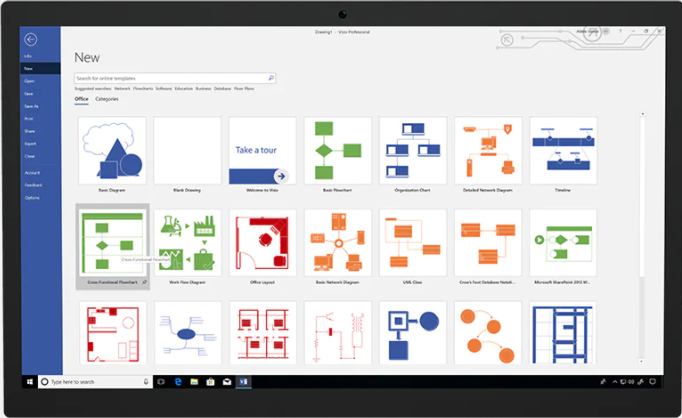The width and height of the screenshot is (682, 418).
Task: Select the Organization Chart template
Action: point(413,150)
